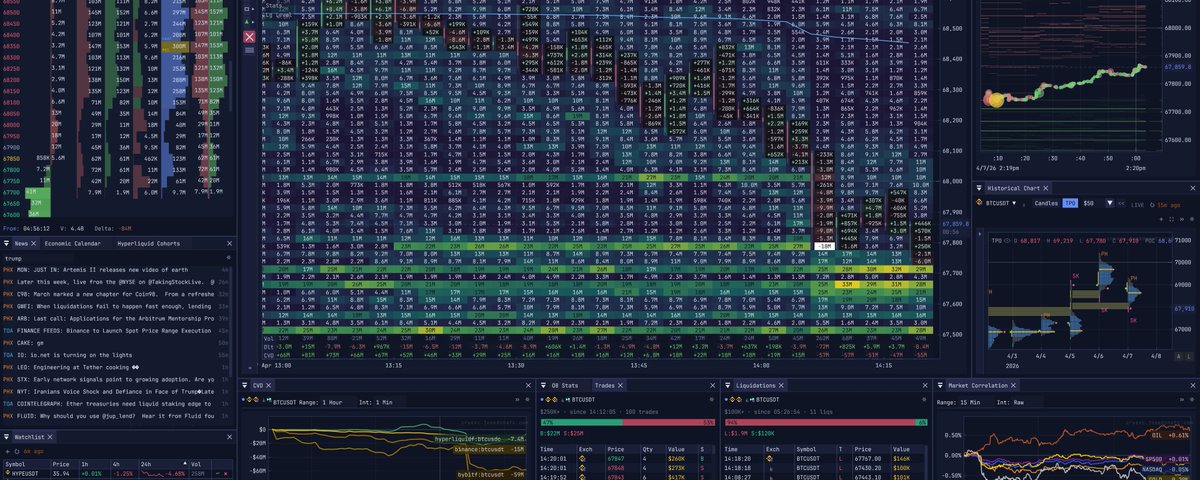Switch to the Economic Calendar tab

pos(73,243)
